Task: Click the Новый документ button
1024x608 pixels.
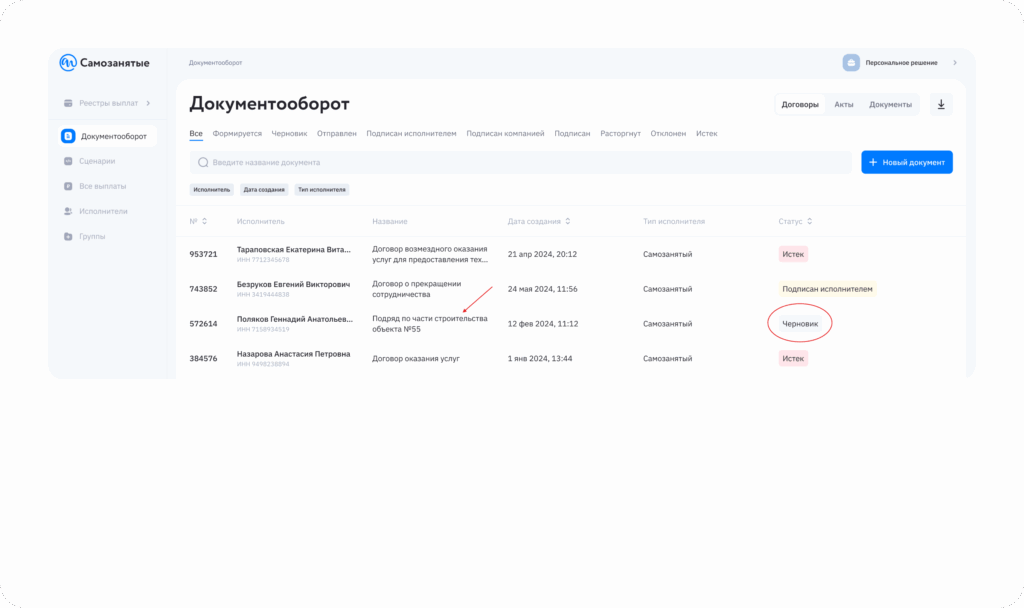Action: tap(906, 162)
